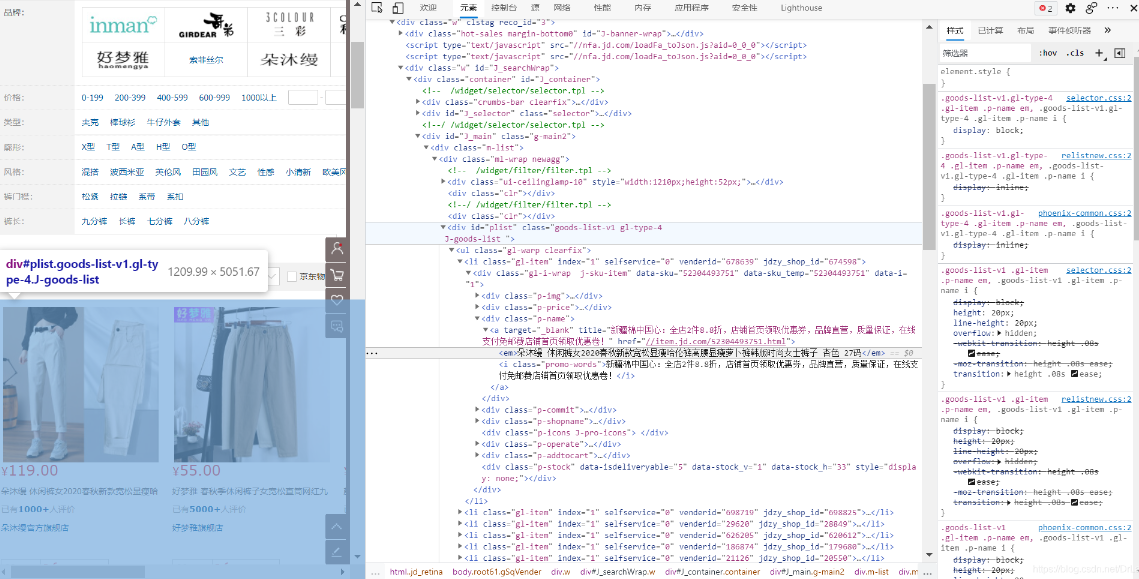
Task: Expand the J_selector div node
Action: point(418,113)
